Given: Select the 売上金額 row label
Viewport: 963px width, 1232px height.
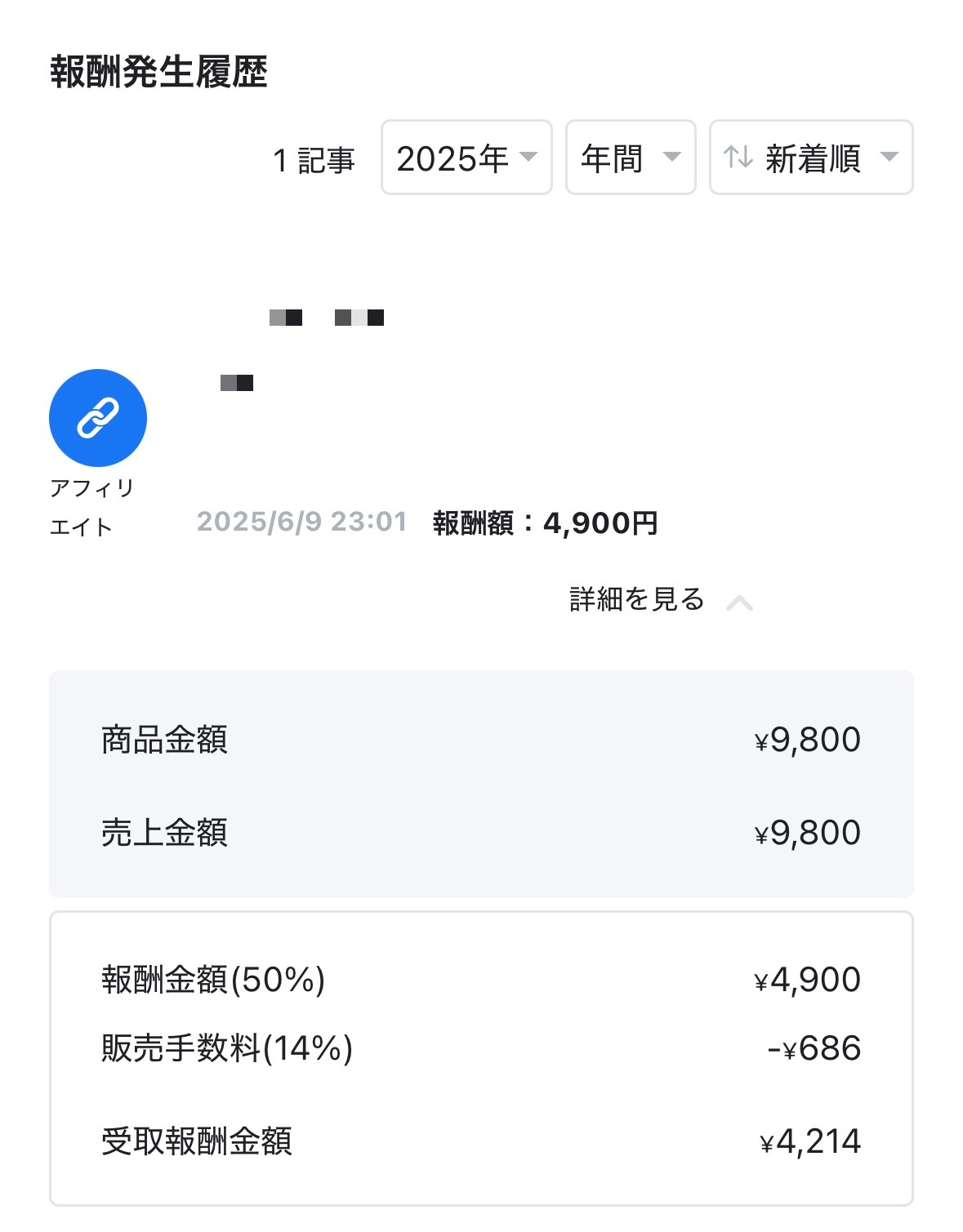Looking at the screenshot, I should coord(164,833).
